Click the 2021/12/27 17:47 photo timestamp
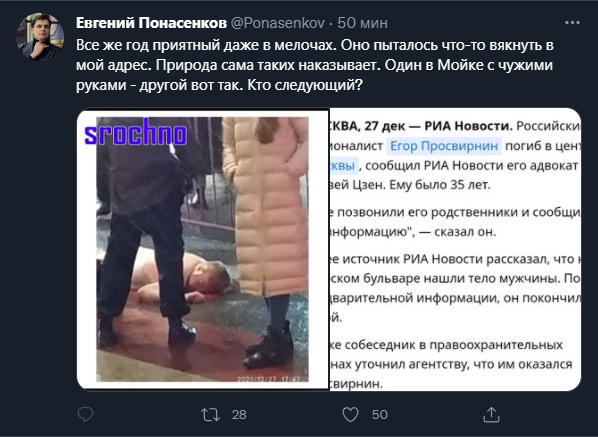The image size is (598, 437). 268,379
